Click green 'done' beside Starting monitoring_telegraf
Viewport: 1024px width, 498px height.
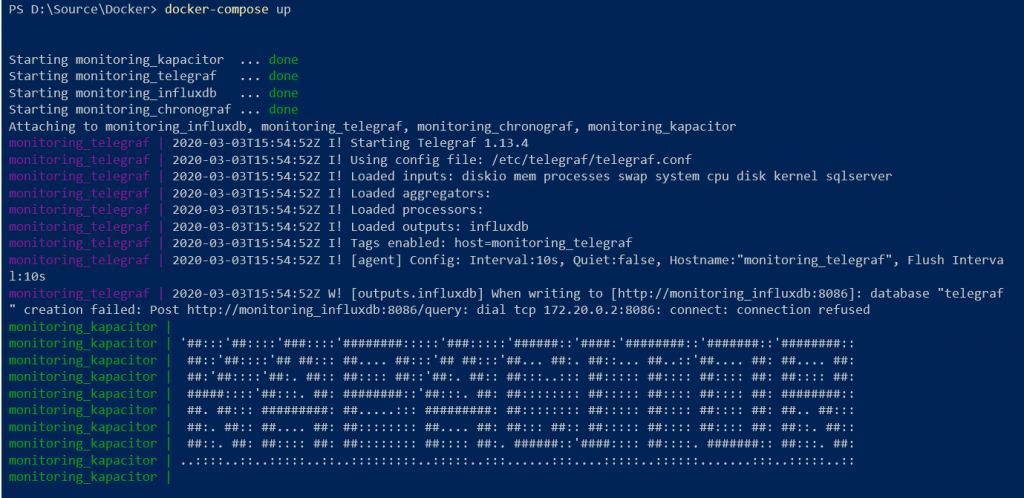[283, 76]
